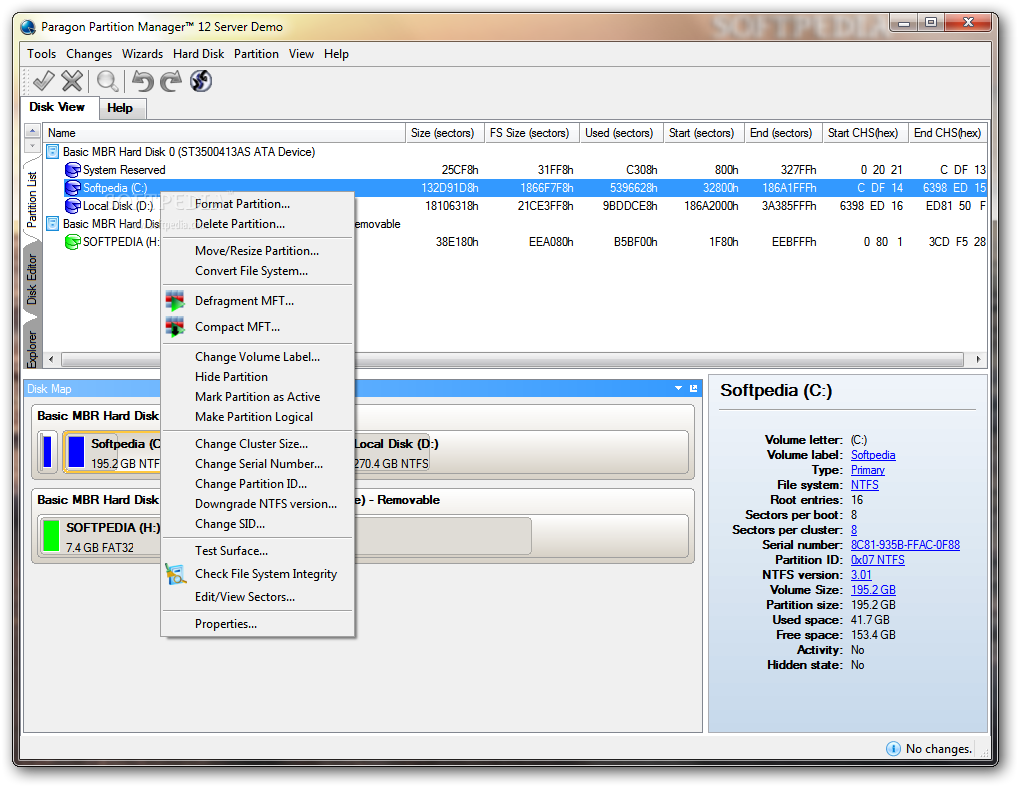The height and width of the screenshot is (787, 1019).
Task: Click the green SOFTPEDIA (H:) block in Disk Map
Action: pos(51,535)
